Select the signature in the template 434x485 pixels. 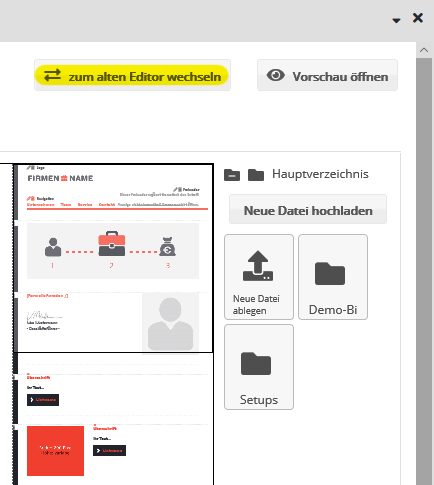pos(44,315)
